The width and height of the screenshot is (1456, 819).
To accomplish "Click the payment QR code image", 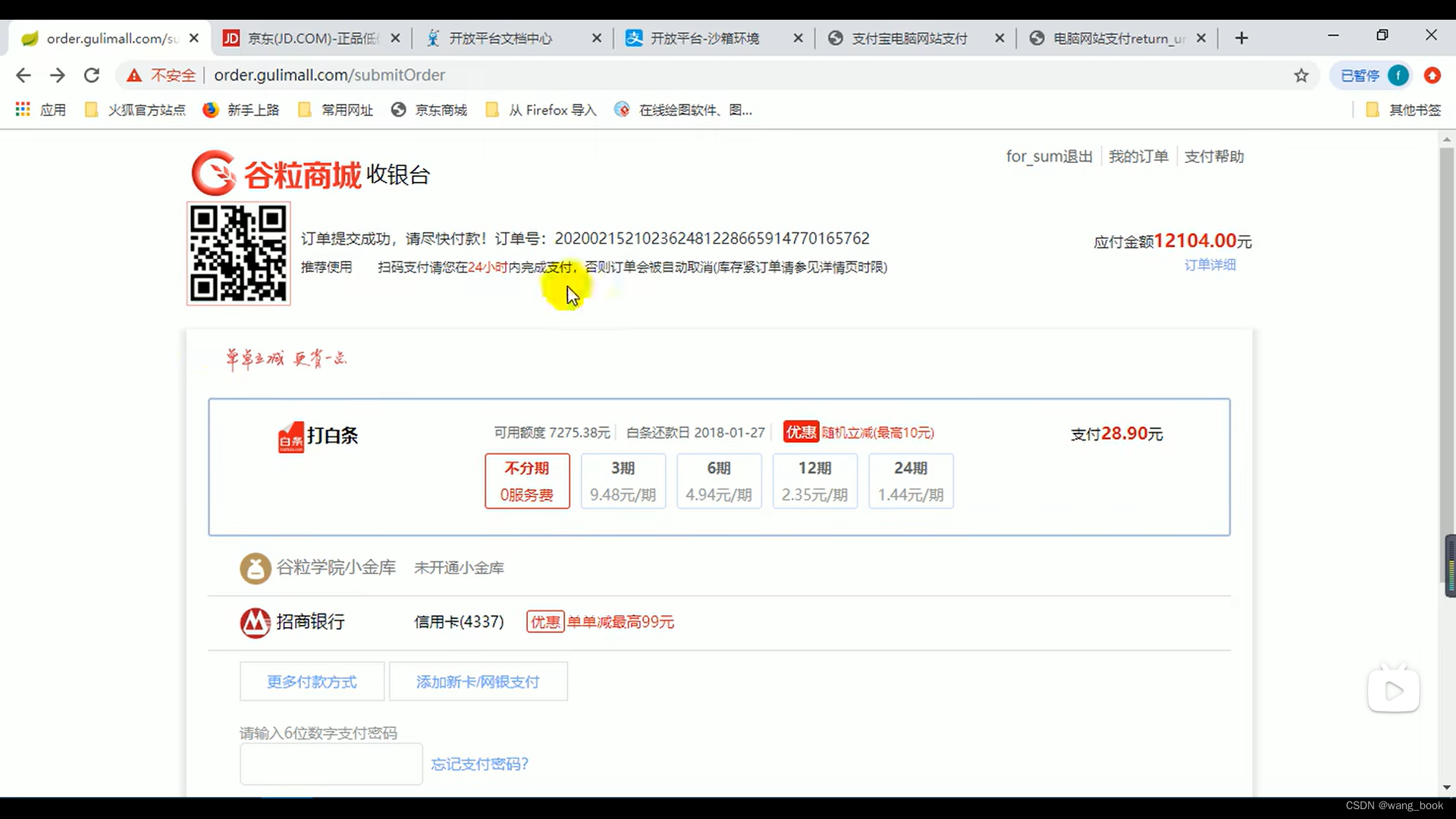I will coord(239,254).
